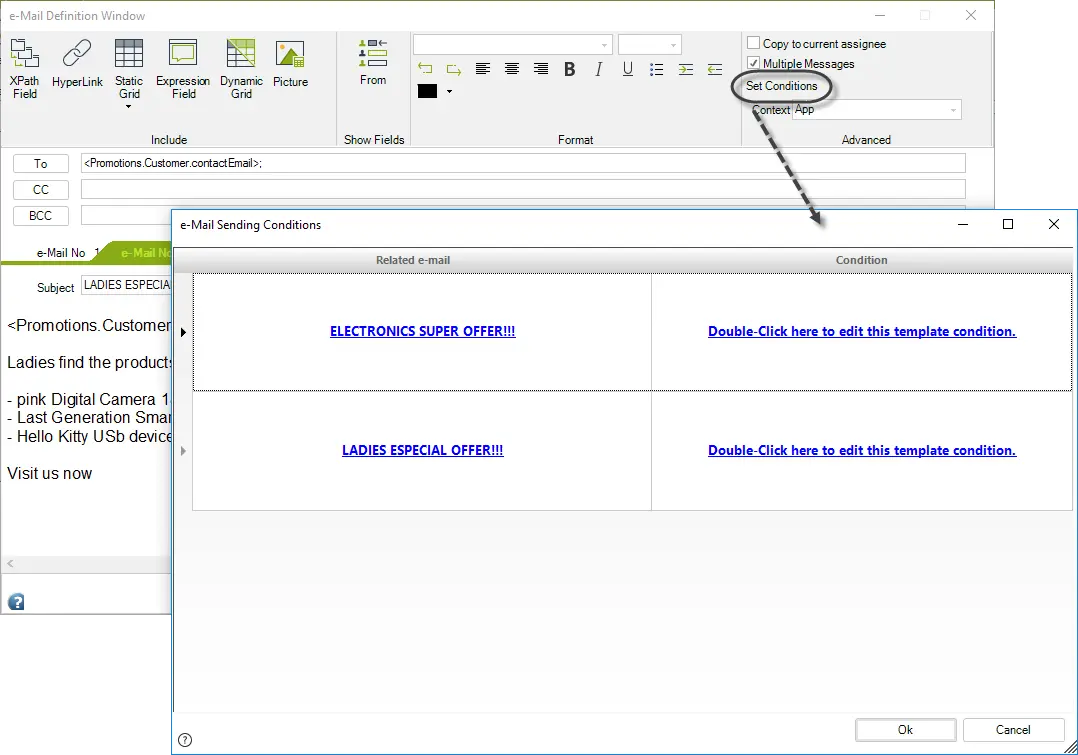Screen dimensions: 1078x755
Task: Enable Copy to current assignee
Action: [x=754, y=43]
